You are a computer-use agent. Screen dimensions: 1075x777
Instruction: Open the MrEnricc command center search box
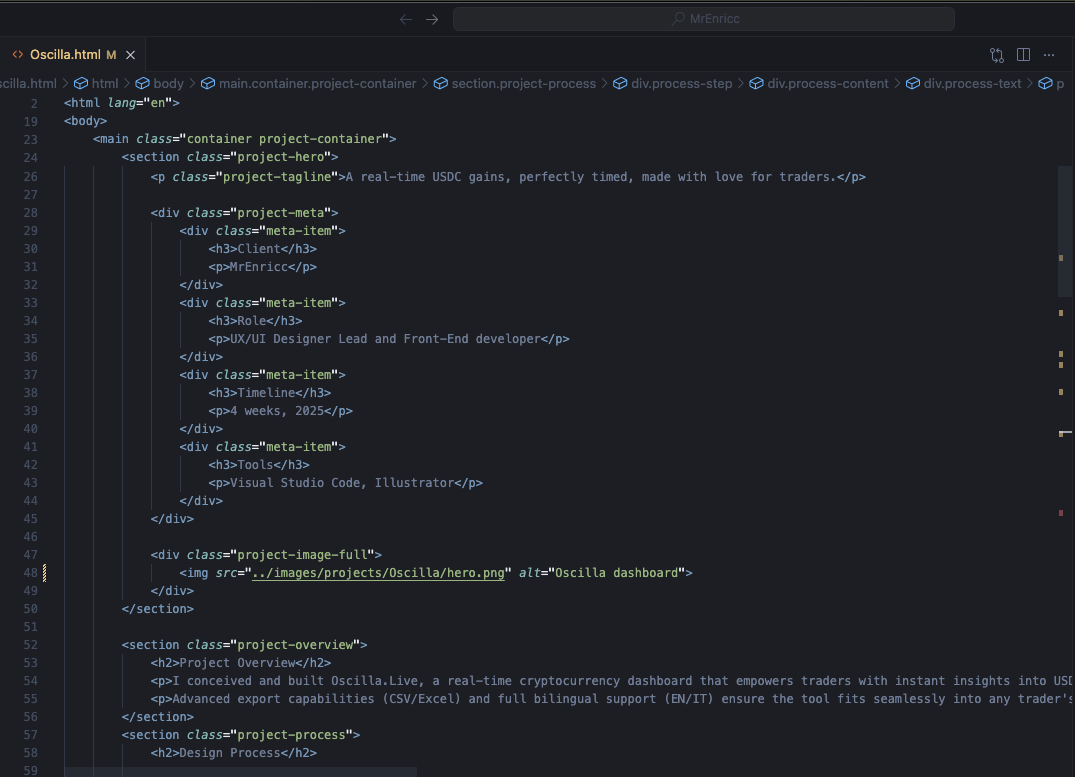coord(703,19)
